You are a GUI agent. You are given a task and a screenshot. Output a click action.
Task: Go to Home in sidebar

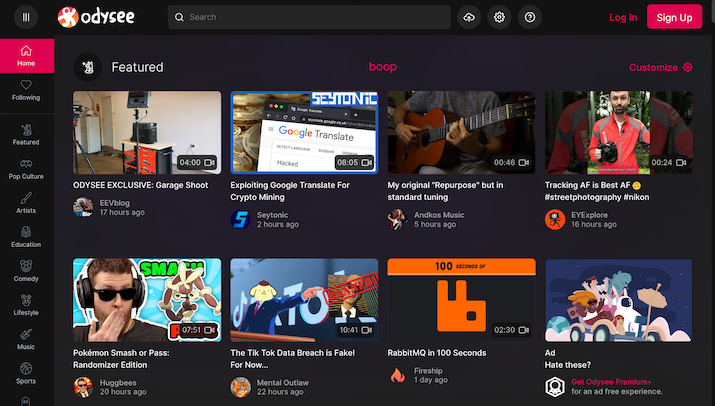point(26,56)
